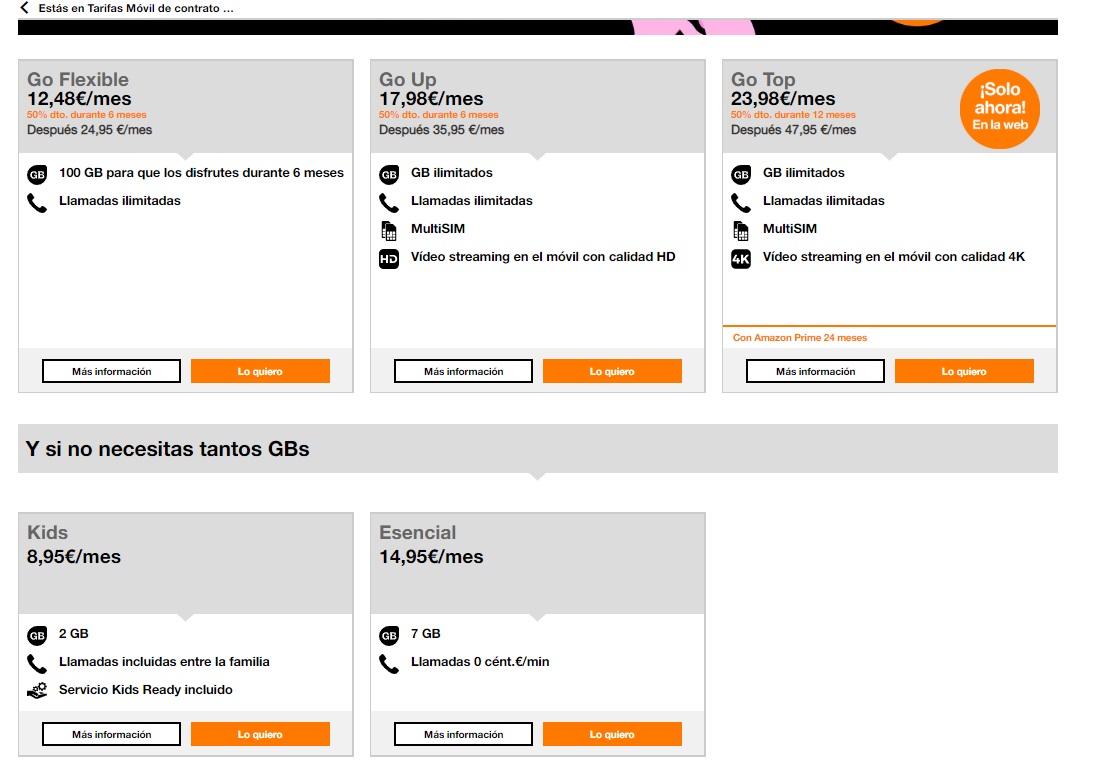
Task: Click the MultiSIM icon in Go Top card
Action: click(x=741, y=230)
